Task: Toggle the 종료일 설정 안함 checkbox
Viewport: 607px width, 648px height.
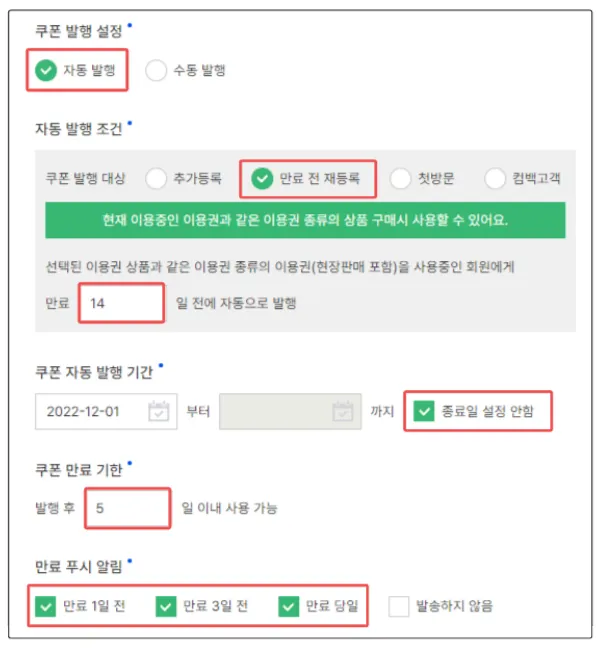Action: point(424,411)
